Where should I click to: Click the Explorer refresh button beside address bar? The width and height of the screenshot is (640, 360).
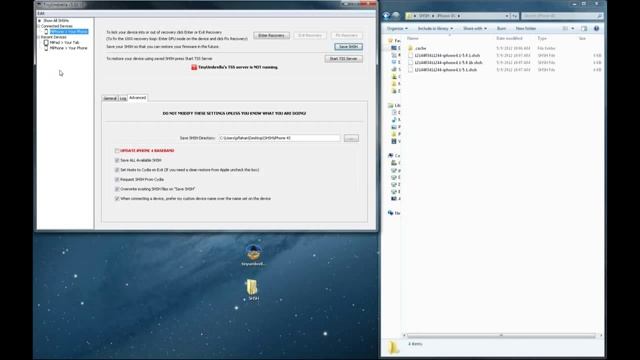coord(515,16)
